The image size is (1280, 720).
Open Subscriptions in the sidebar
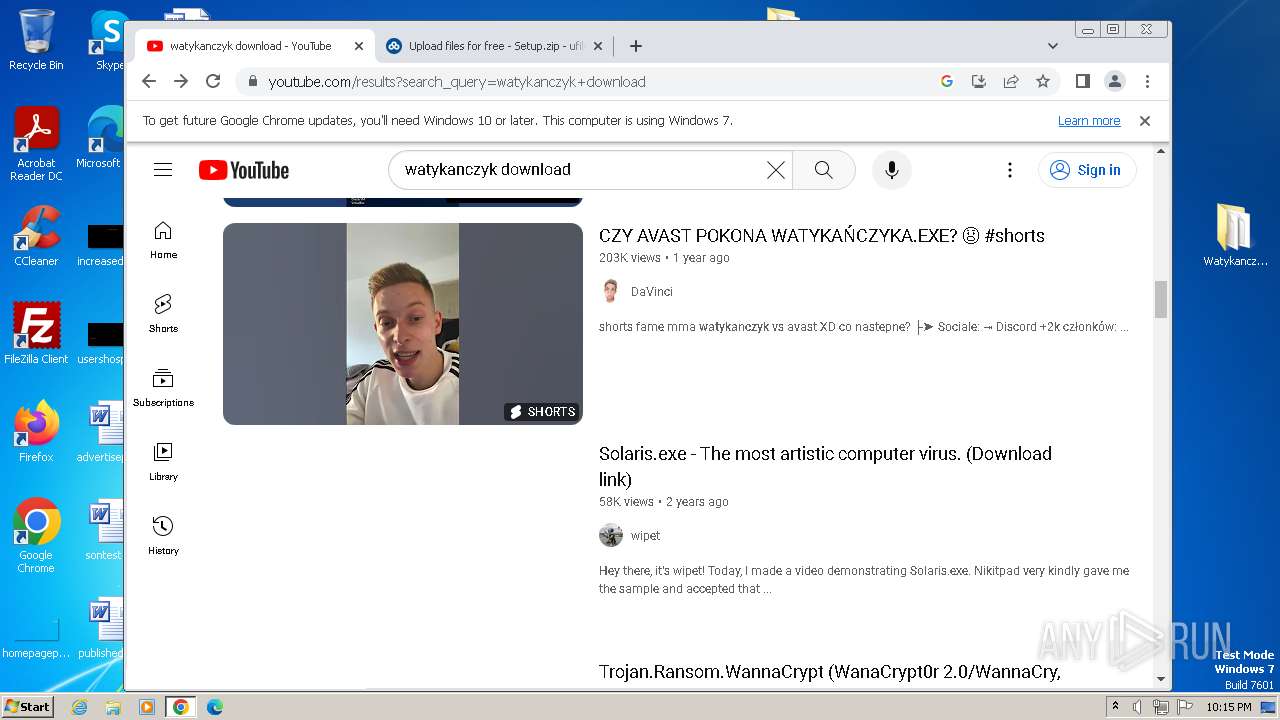click(163, 388)
